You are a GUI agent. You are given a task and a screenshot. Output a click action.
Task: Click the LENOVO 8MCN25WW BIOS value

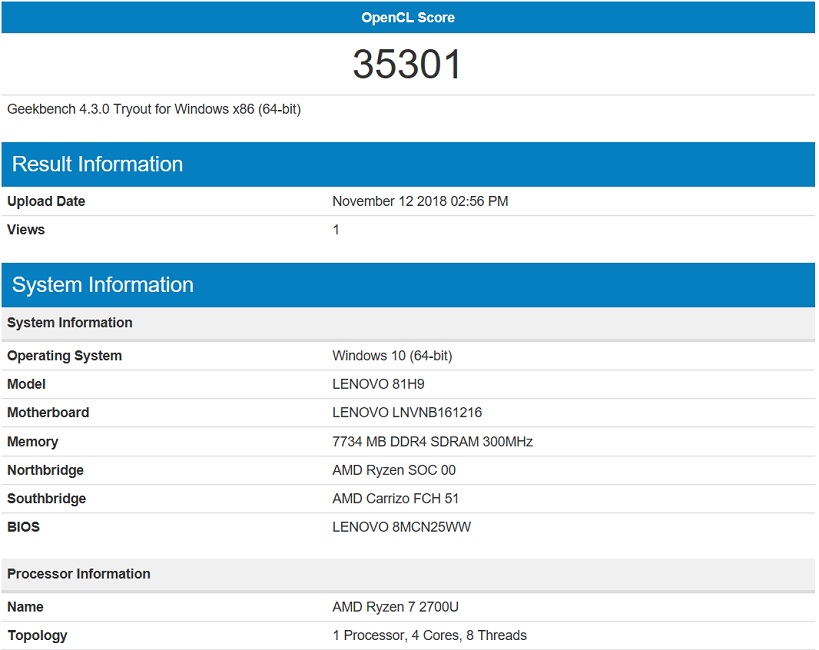click(x=401, y=527)
